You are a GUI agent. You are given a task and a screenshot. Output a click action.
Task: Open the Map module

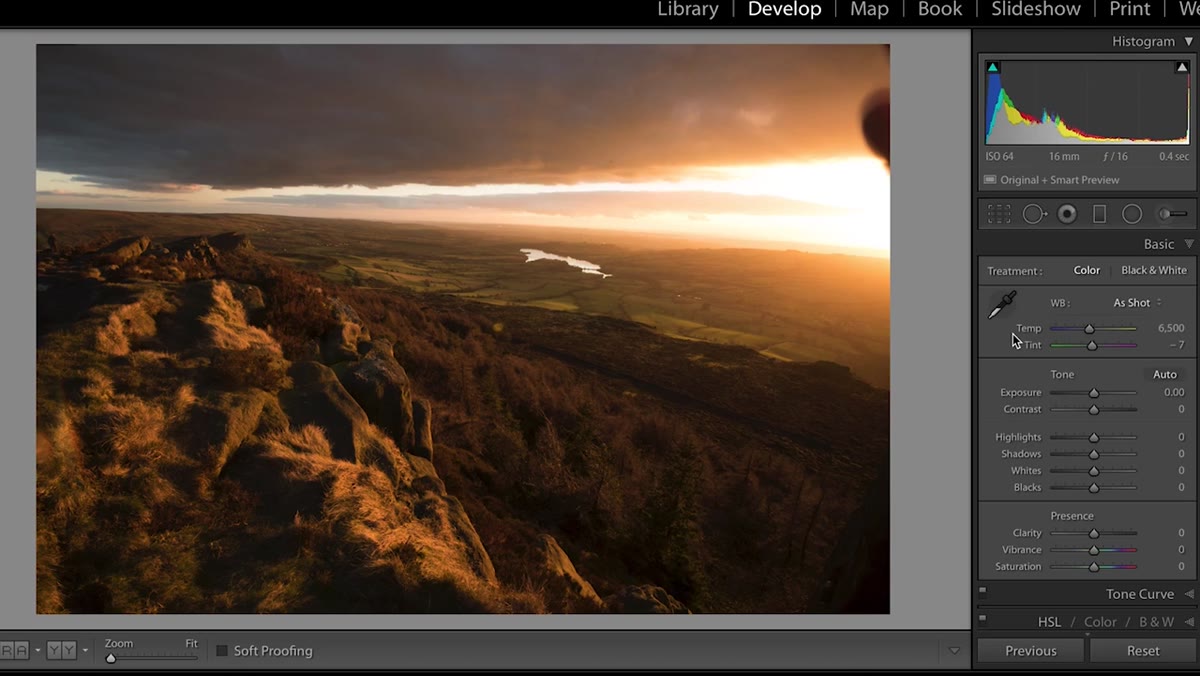[x=869, y=9]
